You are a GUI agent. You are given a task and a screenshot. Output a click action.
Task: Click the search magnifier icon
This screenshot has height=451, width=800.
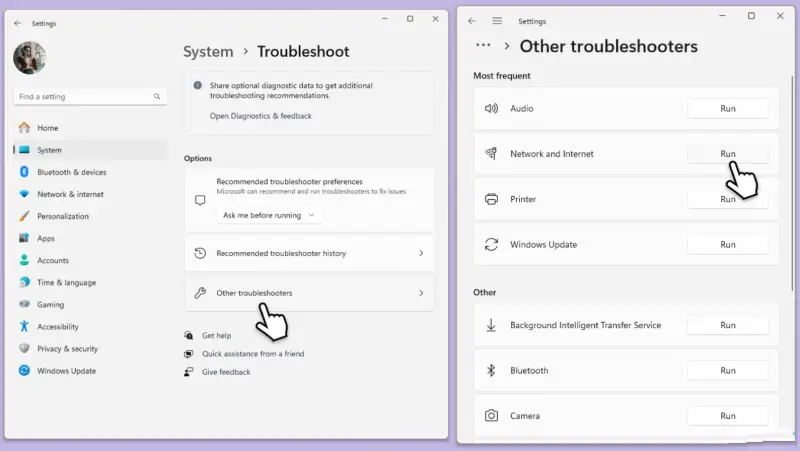(157, 96)
